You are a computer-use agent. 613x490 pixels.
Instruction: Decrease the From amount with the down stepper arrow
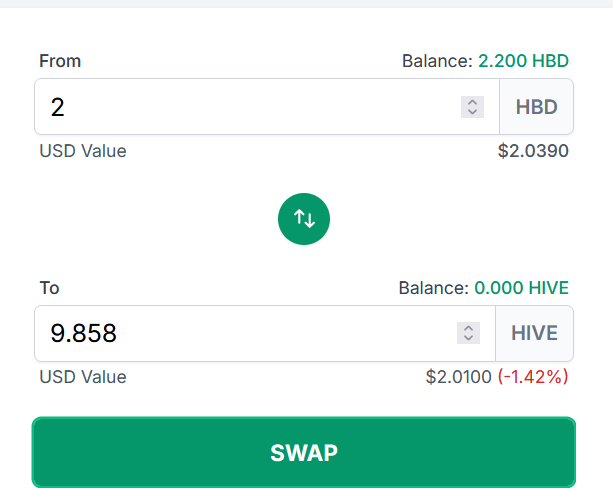pyautogui.click(x=472, y=112)
